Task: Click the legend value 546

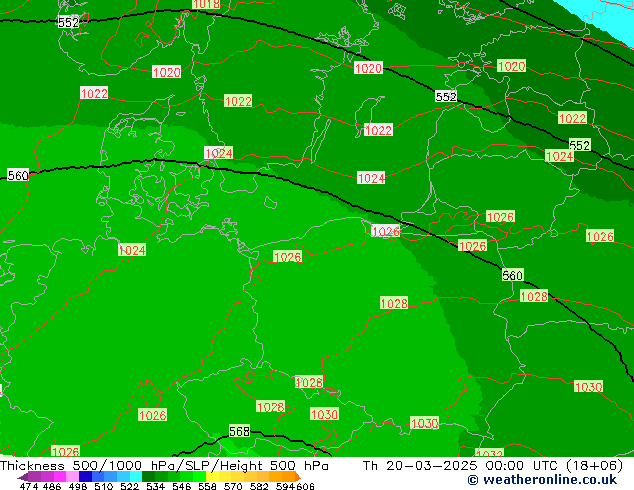Action: 181,486
